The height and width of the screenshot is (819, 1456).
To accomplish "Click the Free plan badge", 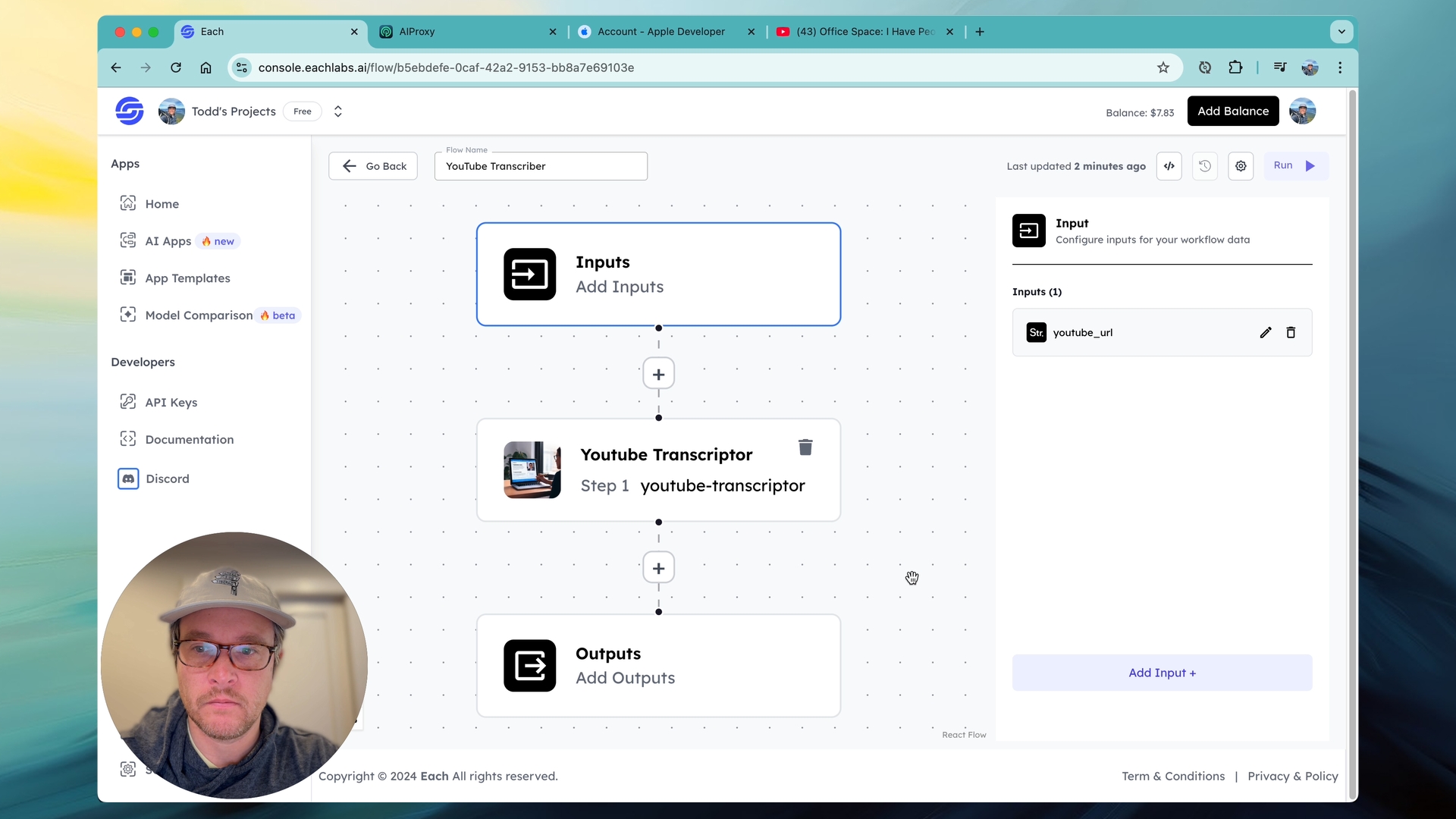I will click(302, 111).
